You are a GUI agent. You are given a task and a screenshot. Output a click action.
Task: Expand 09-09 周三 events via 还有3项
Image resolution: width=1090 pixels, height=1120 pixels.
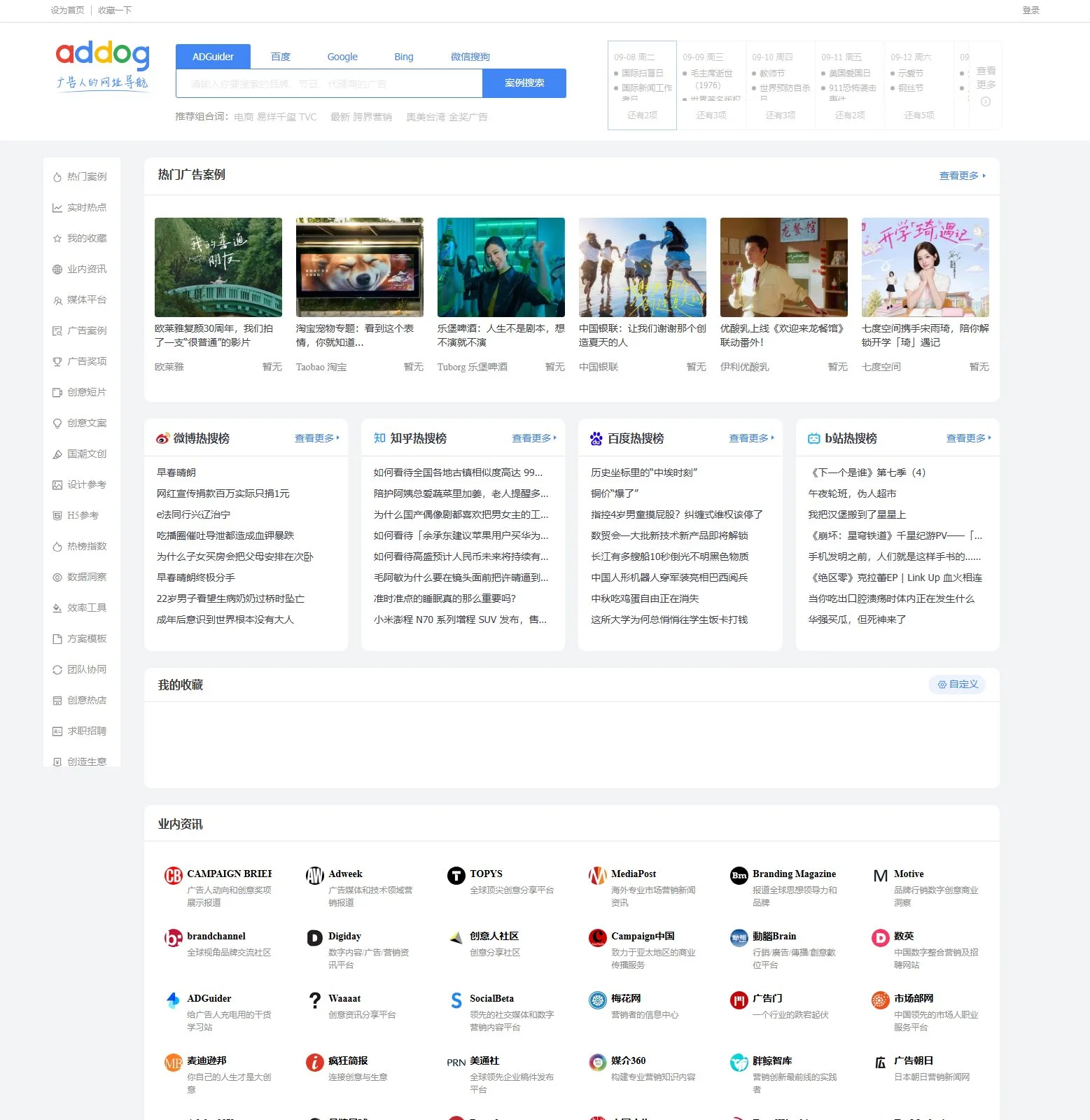(x=711, y=115)
